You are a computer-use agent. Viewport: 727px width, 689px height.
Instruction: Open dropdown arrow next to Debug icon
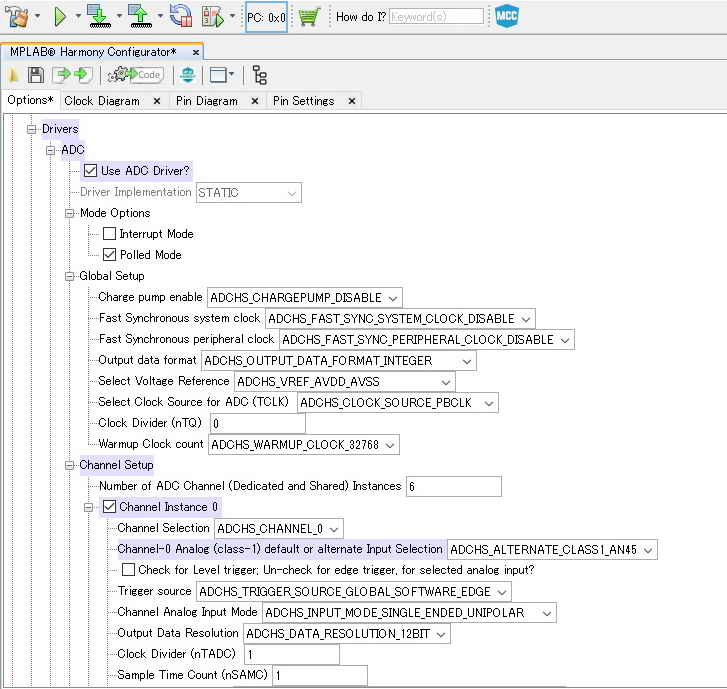click(x=233, y=17)
